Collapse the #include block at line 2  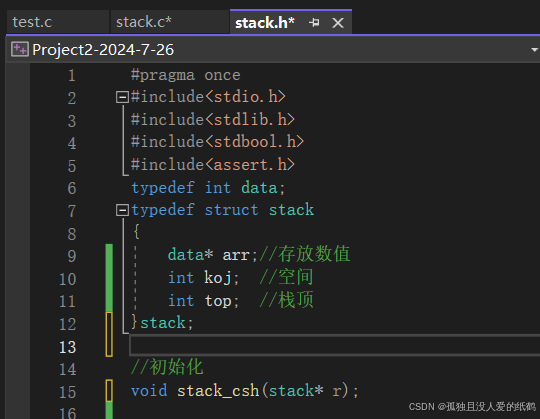pyautogui.click(x=122, y=97)
